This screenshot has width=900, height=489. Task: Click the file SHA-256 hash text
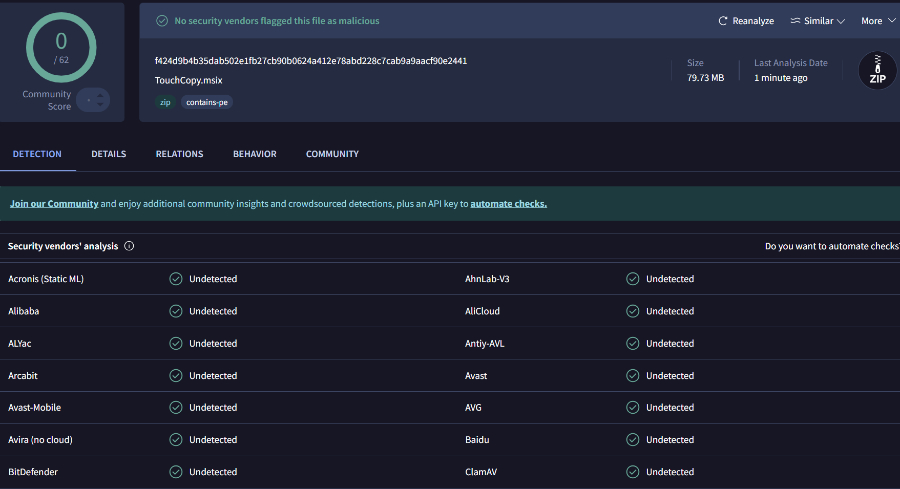coord(311,61)
